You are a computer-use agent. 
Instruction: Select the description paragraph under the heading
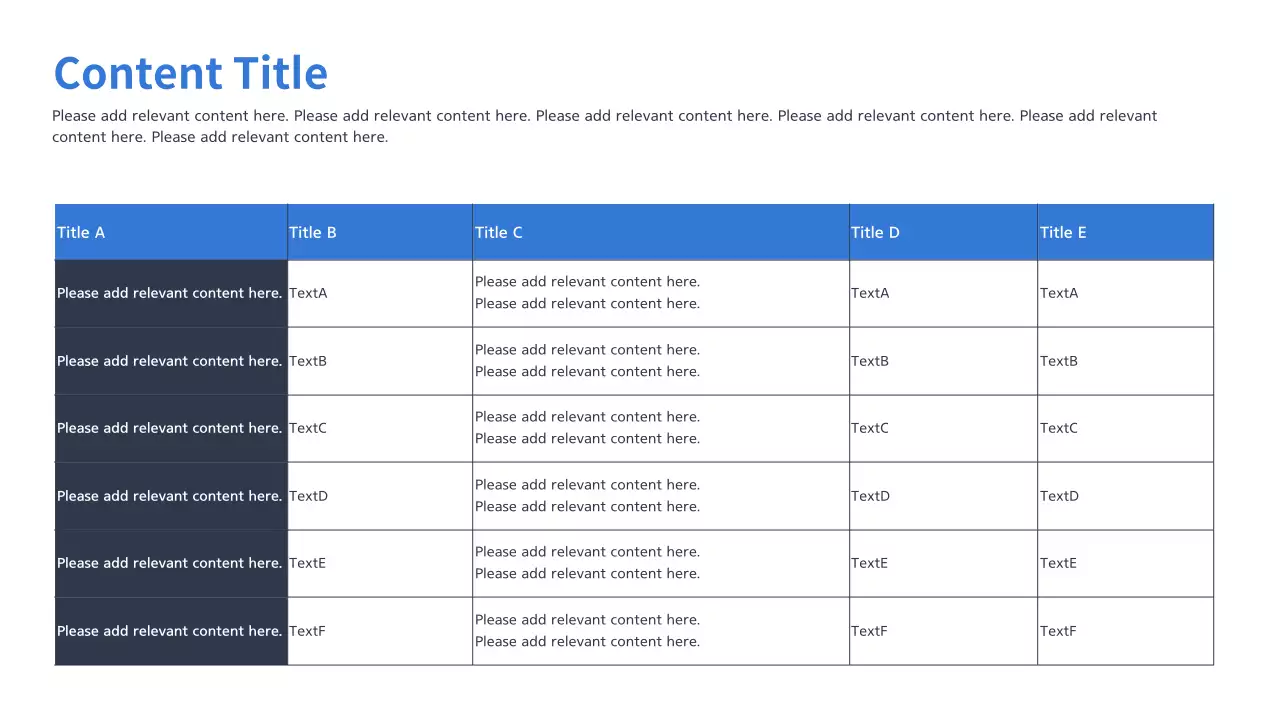(x=604, y=126)
